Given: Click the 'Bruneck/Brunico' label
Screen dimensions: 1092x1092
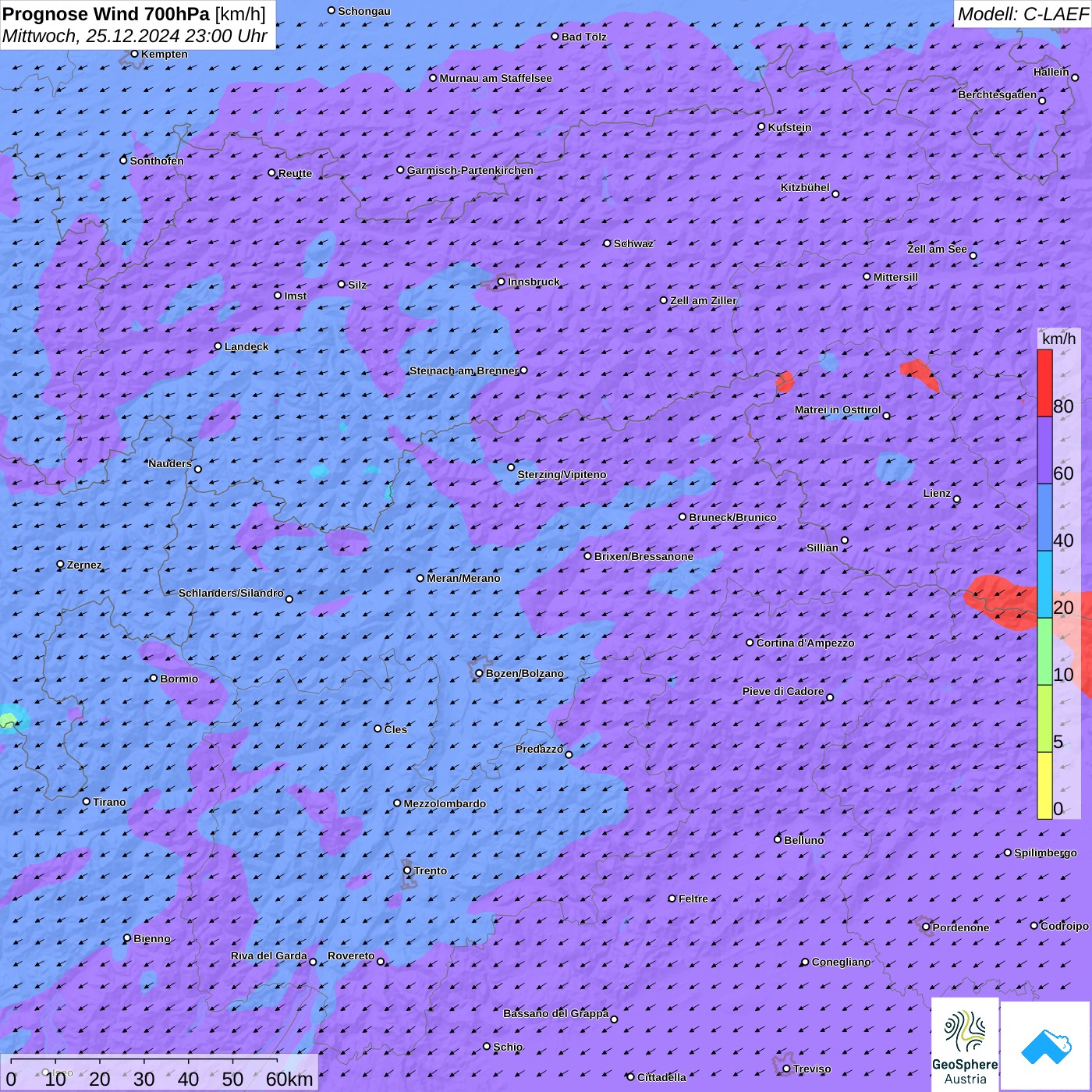Looking at the screenshot, I should tap(732, 517).
